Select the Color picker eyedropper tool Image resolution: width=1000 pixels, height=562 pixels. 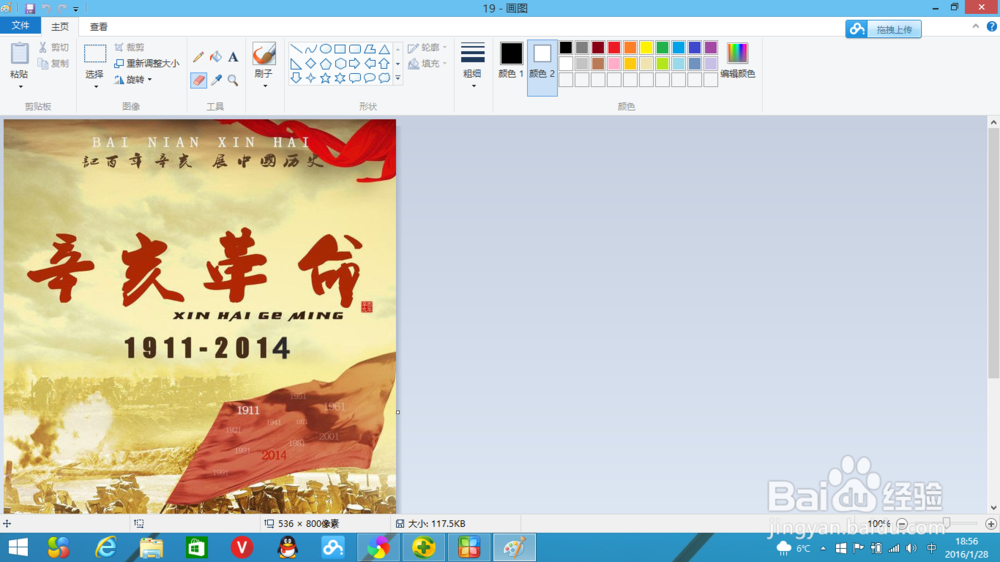216,80
